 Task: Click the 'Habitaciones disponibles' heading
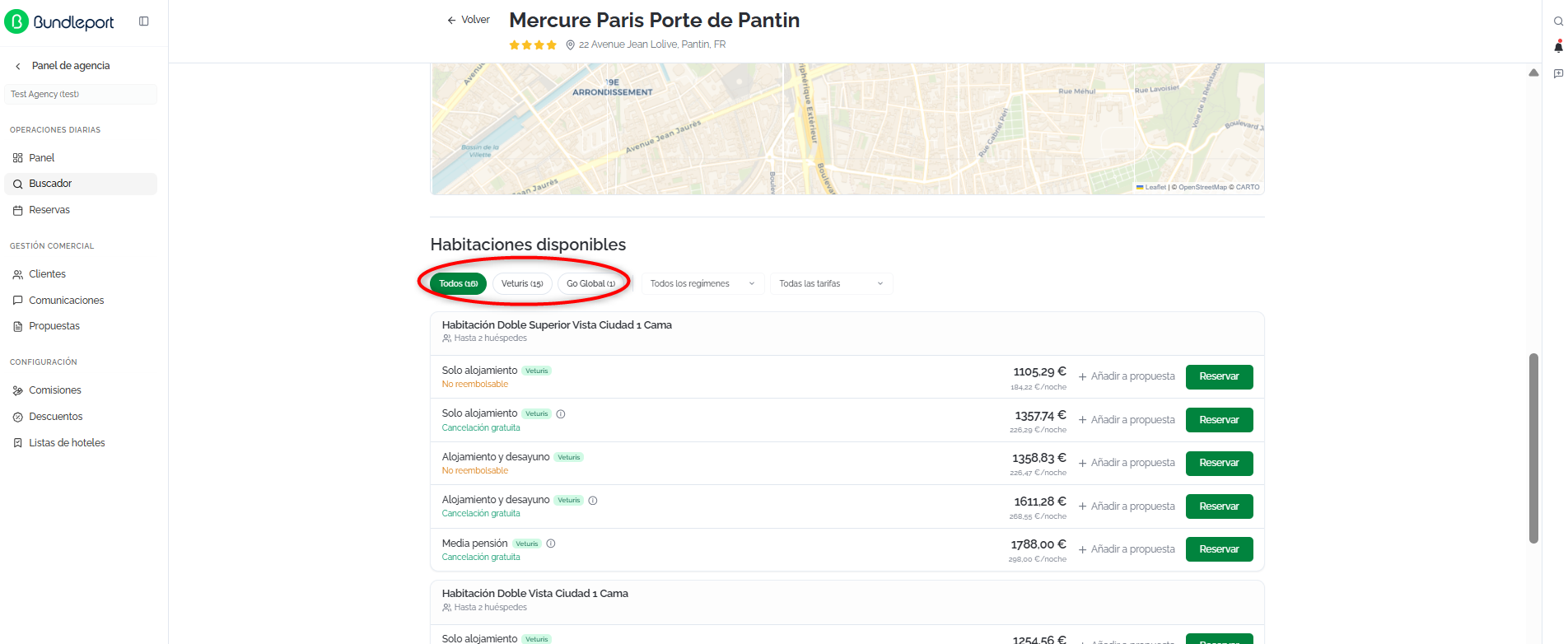pos(528,245)
